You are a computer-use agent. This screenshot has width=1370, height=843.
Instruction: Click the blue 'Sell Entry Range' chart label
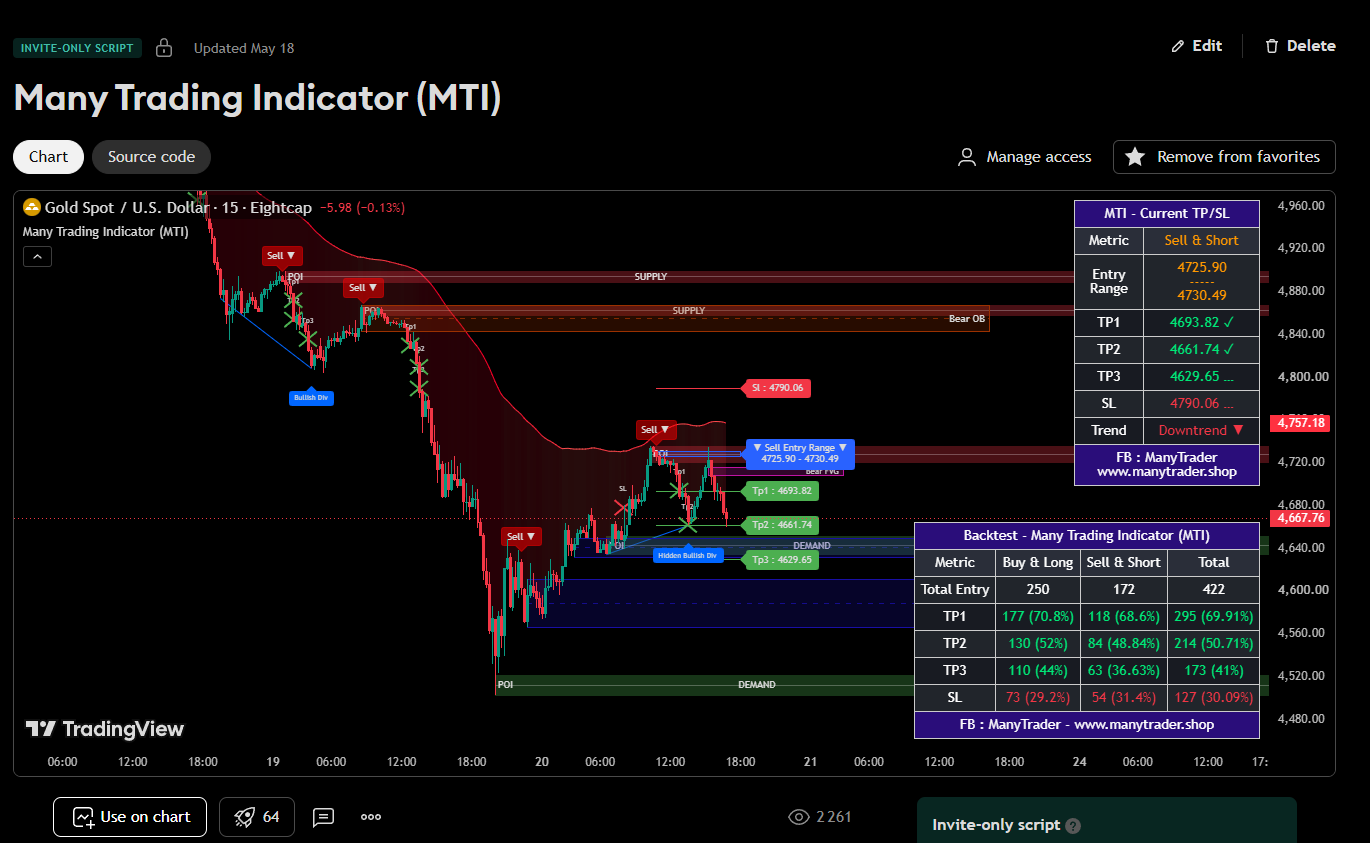(x=799, y=453)
